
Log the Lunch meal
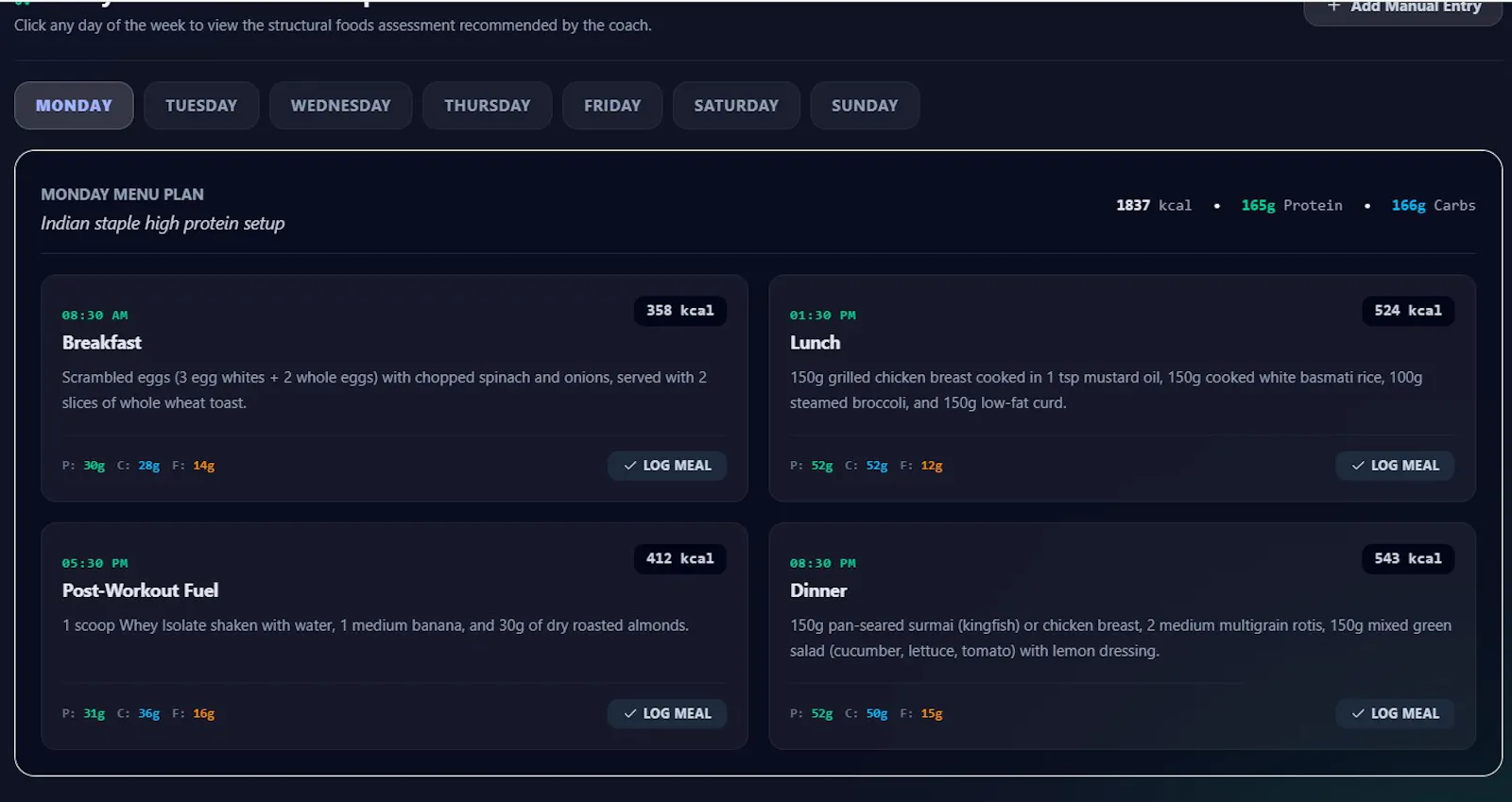pos(1395,466)
